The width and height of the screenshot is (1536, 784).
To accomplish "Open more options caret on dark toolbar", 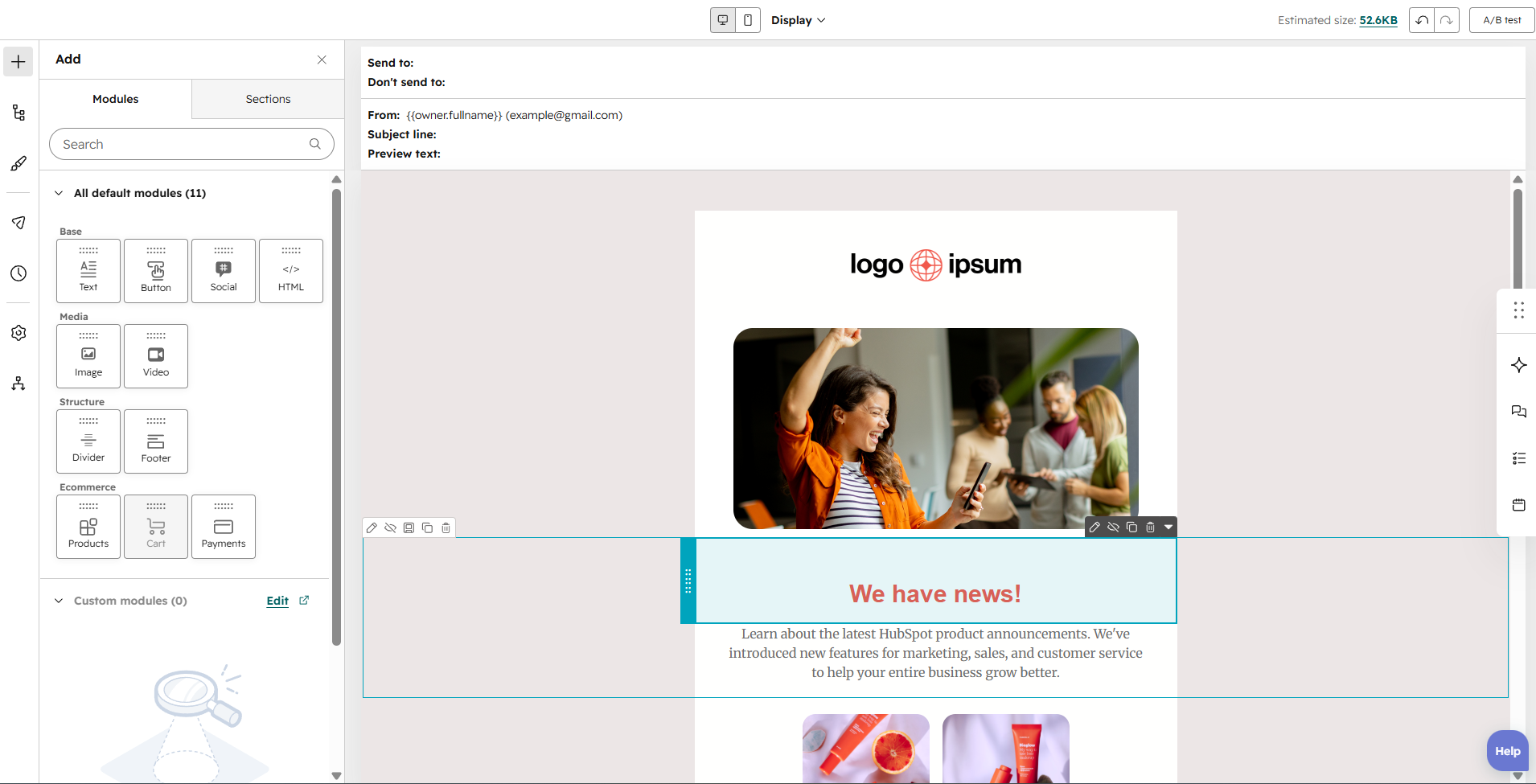I will pos(1168,527).
